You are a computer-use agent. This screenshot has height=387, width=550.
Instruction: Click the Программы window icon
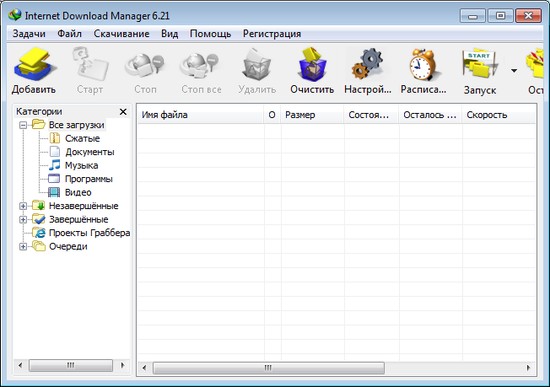point(54,179)
